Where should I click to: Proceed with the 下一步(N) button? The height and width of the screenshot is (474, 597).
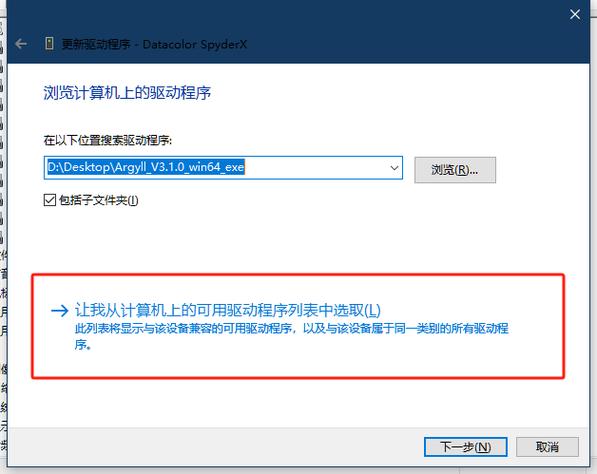pos(465,447)
